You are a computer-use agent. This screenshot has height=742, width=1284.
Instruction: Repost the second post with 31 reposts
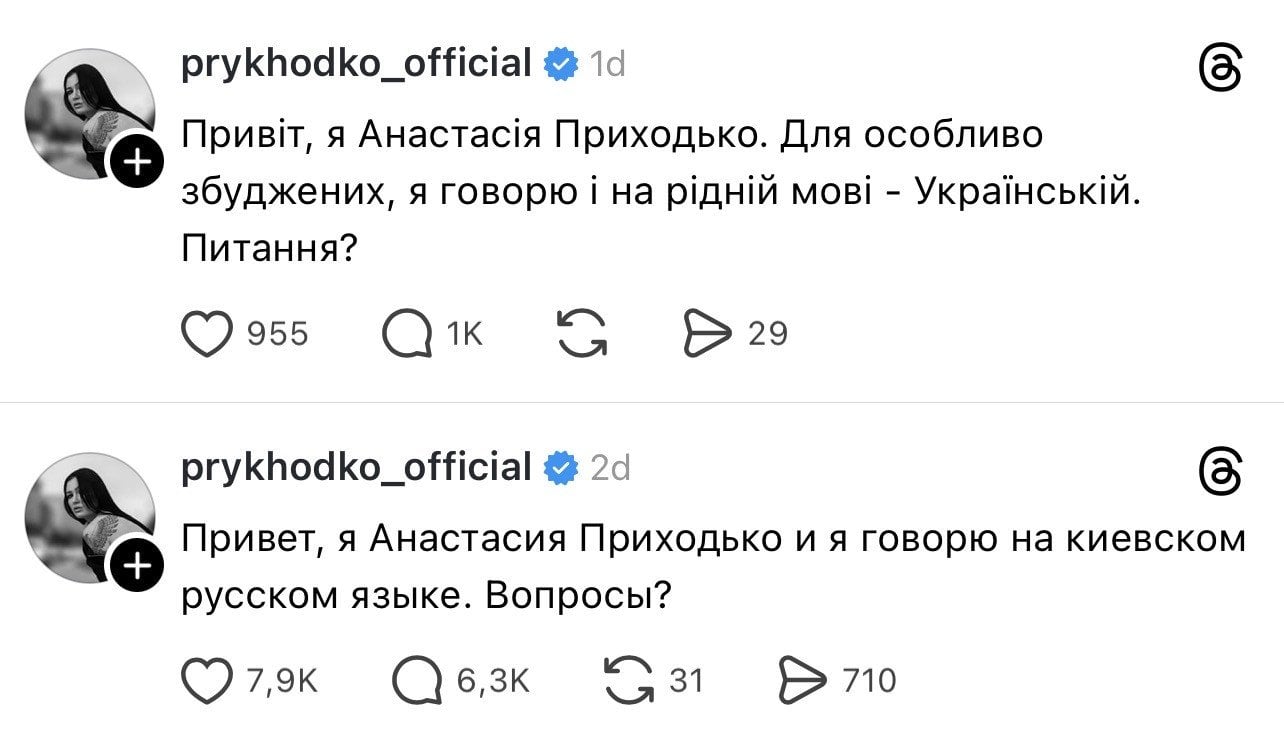coord(631,680)
